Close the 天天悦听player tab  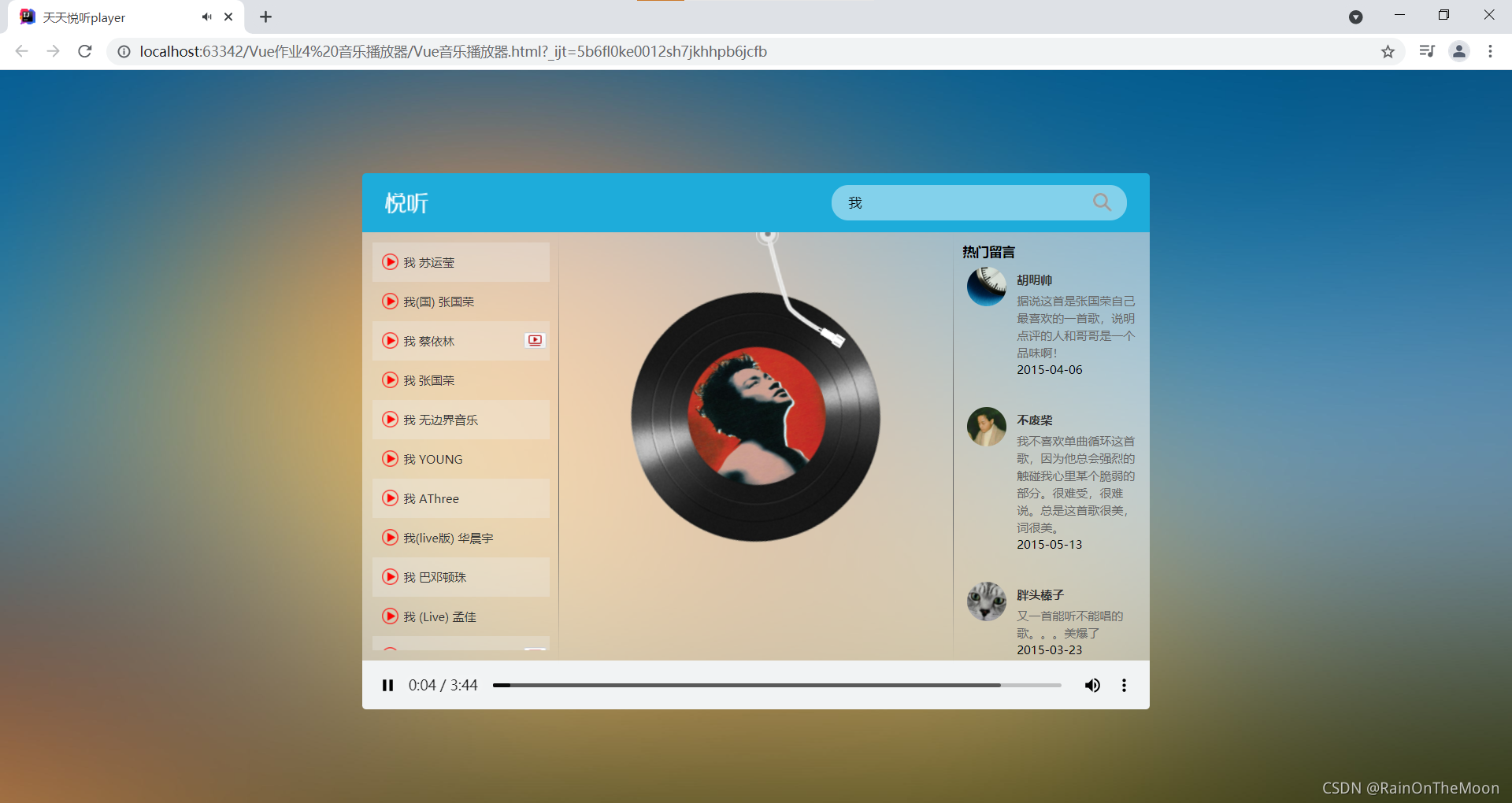228,17
